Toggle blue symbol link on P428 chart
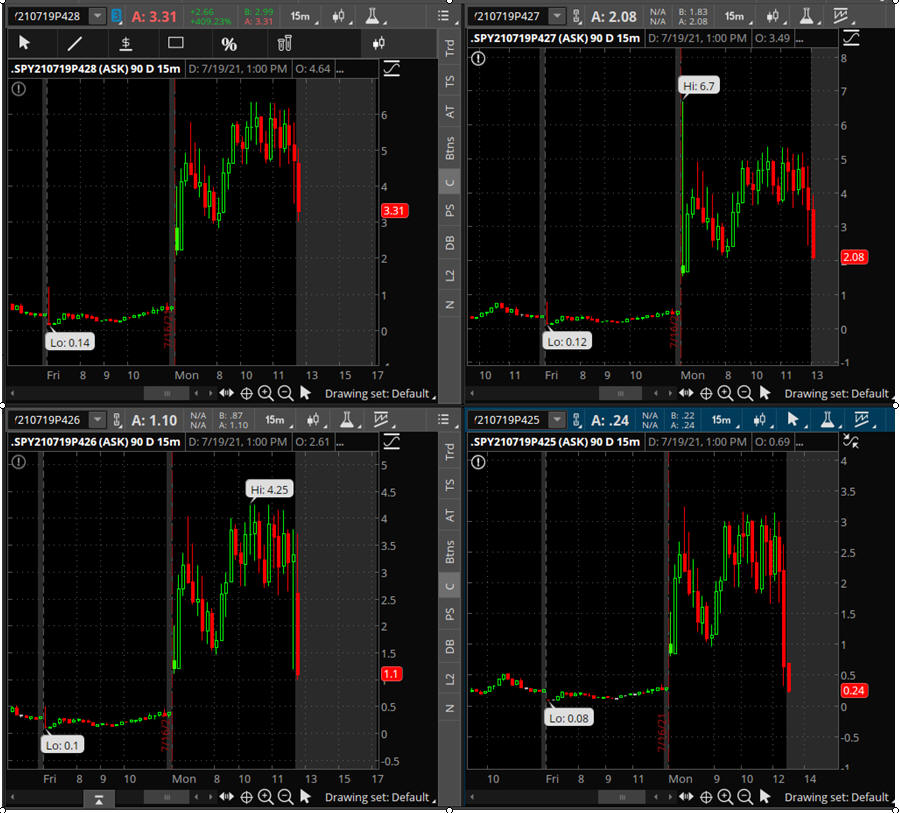 (x=117, y=16)
